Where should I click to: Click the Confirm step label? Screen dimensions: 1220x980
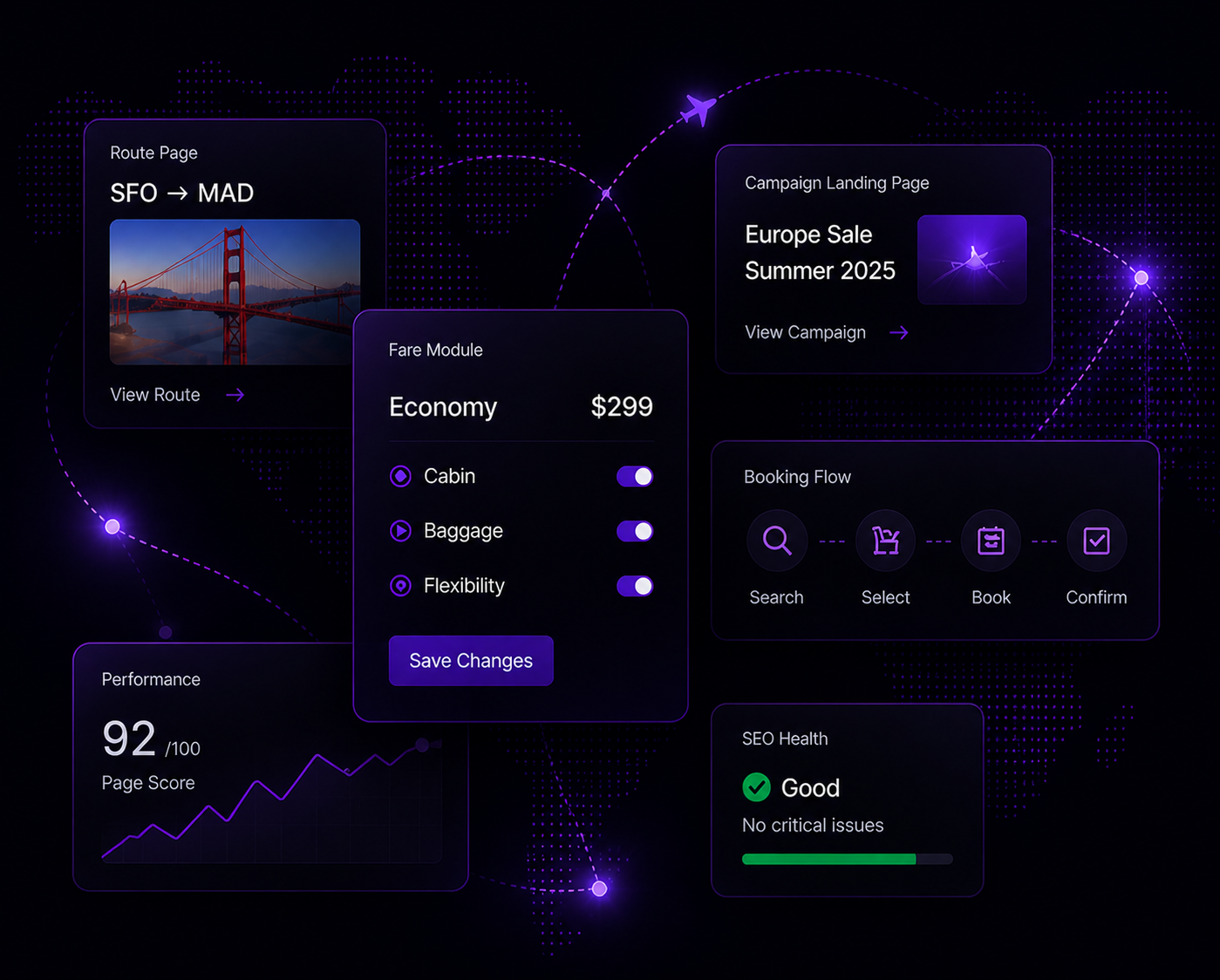(x=1096, y=597)
